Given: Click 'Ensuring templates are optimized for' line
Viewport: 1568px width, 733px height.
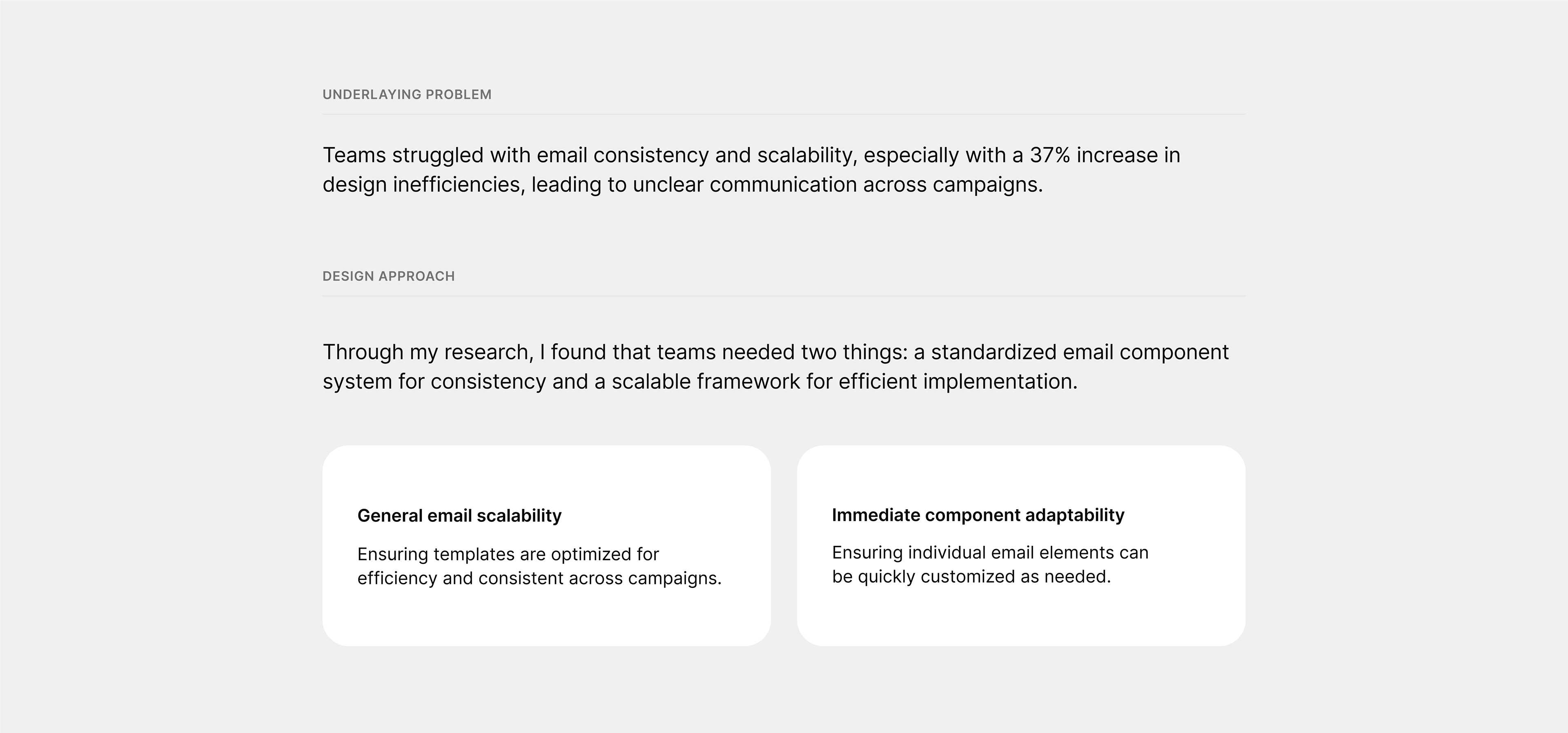Looking at the screenshot, I should (x=508, y=554).
